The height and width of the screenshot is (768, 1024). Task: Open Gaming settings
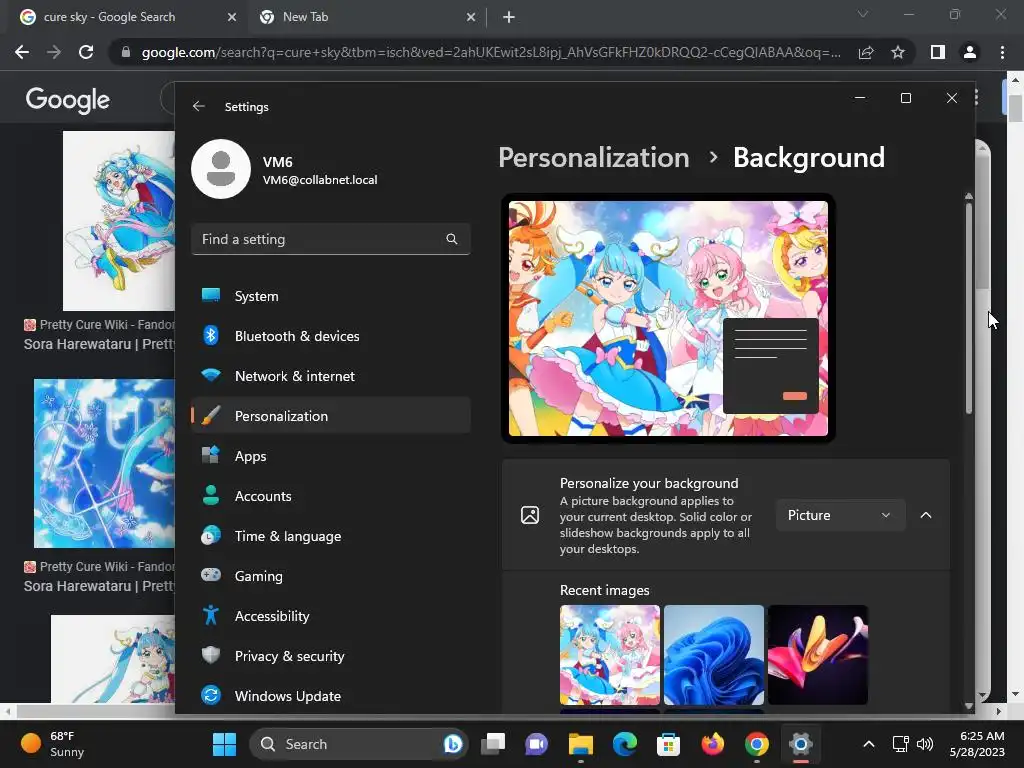pyautogui.click(x=330, y=575)
